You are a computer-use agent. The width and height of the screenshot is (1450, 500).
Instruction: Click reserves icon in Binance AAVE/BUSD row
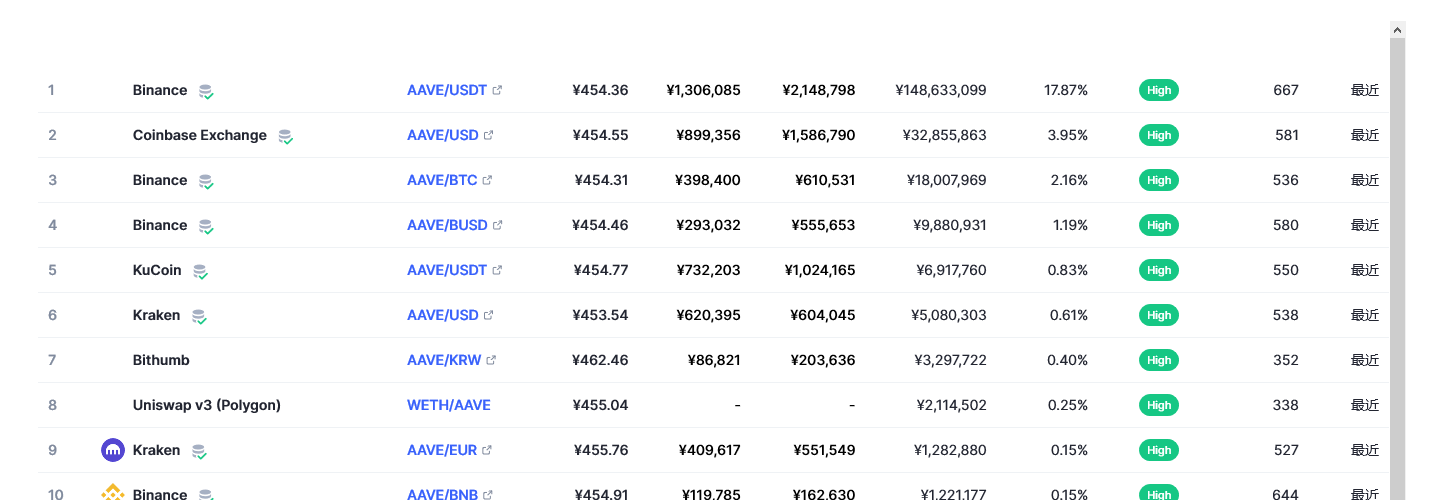206,226
